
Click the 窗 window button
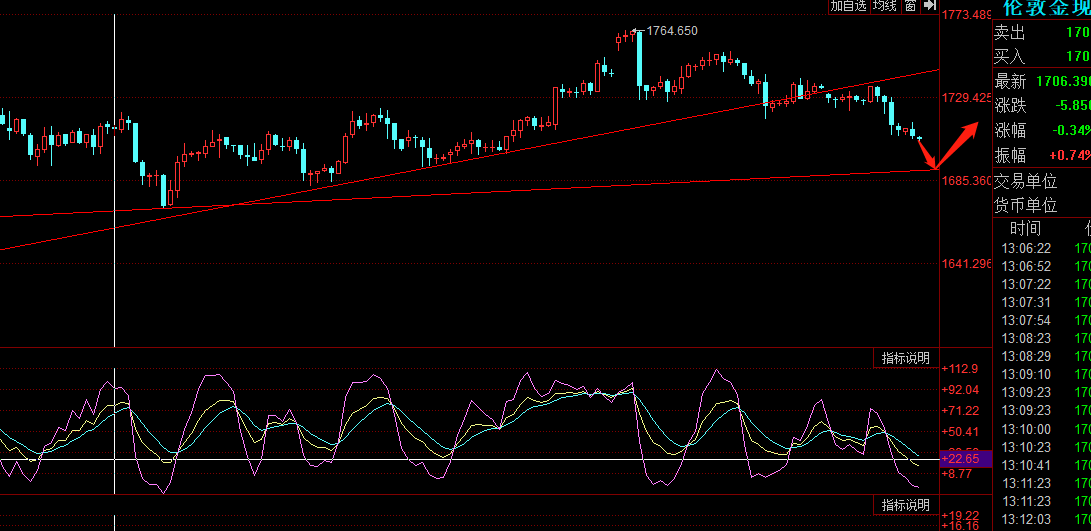click(910, 6)
